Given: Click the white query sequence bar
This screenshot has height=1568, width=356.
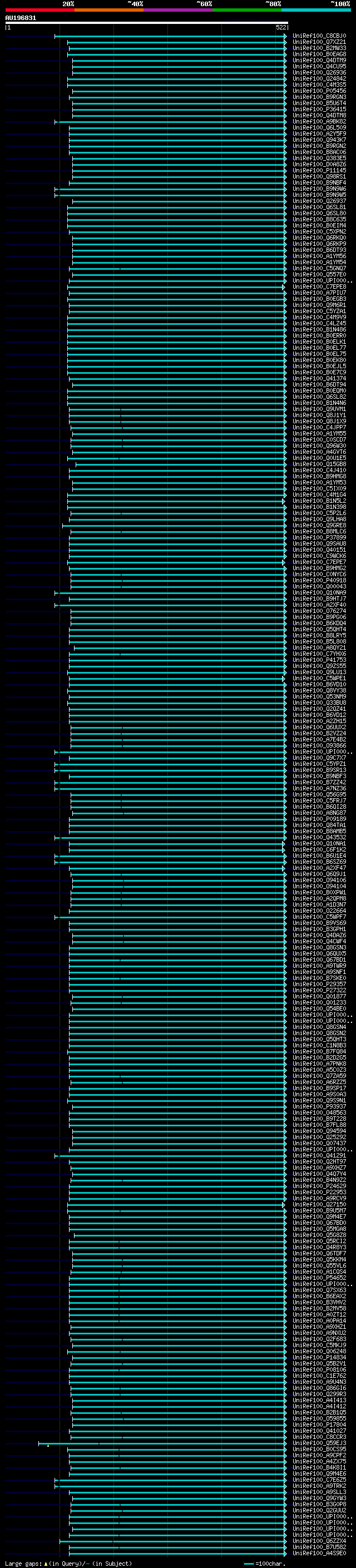Looking at the screenshot, I should (147, 23).
